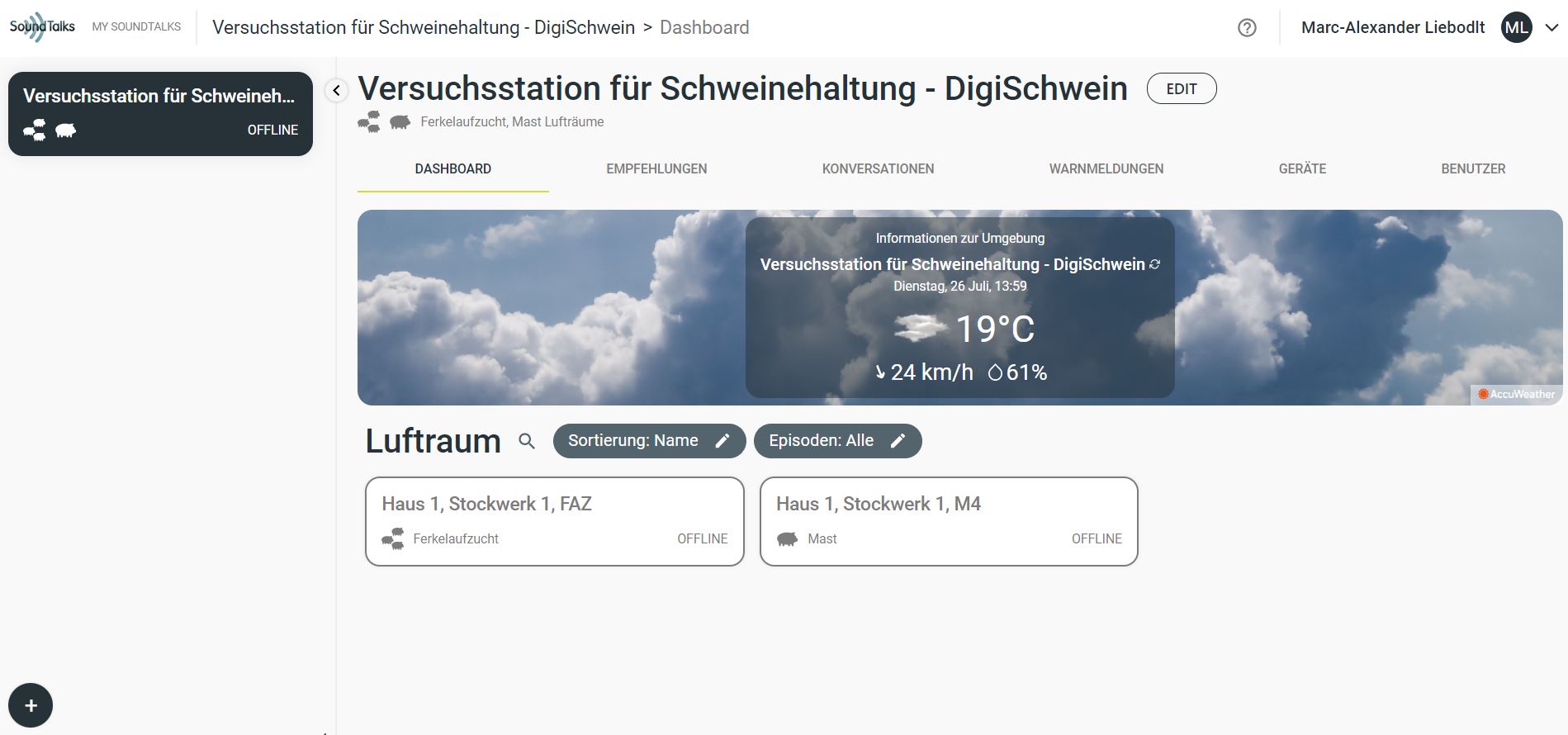Click the farm name breadcrumb in header

coord(424,27)
